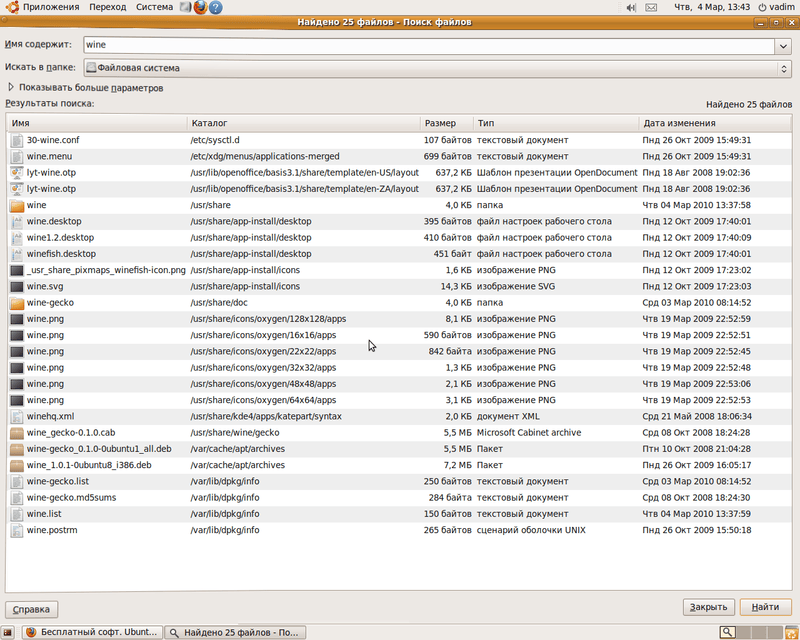
Task: Expand 'Показывать больше параметров' options
Action: [11, 88]
